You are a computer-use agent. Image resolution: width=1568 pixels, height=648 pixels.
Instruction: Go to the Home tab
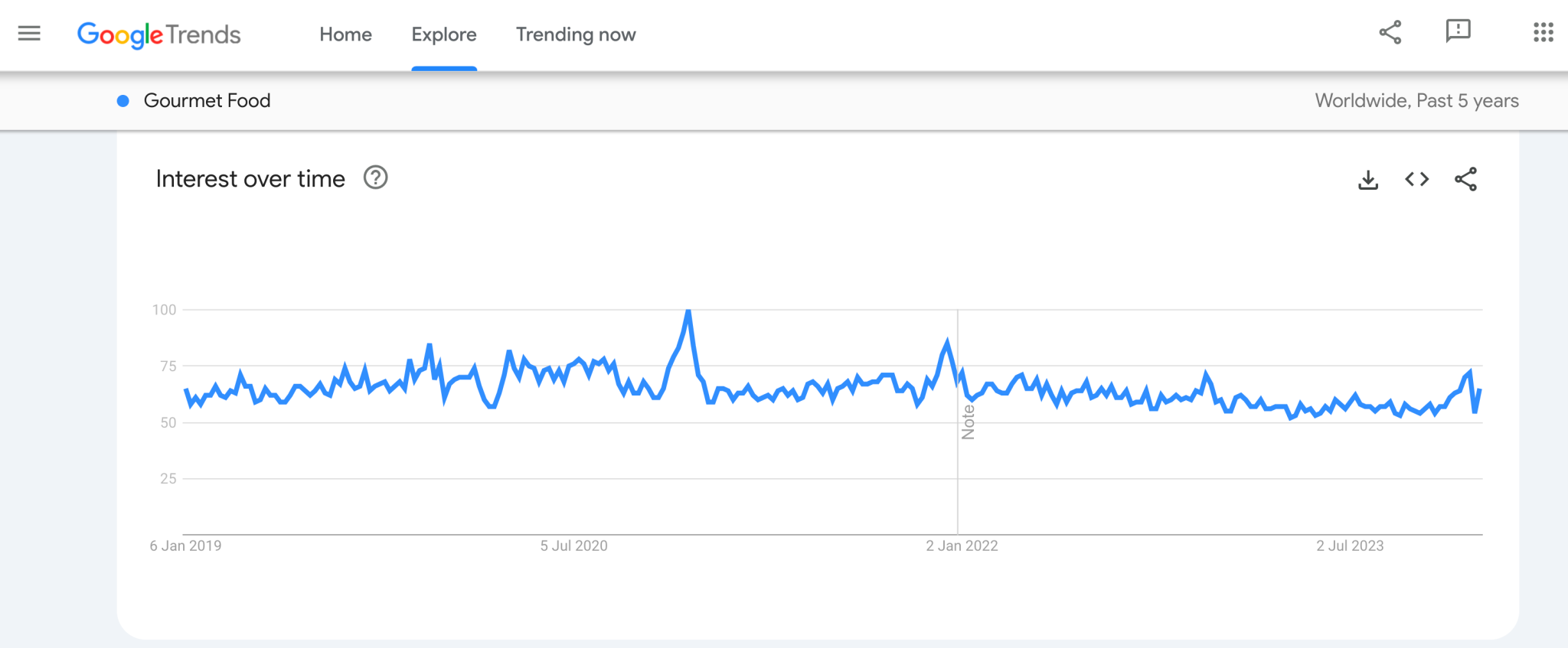tap(345, 34)
